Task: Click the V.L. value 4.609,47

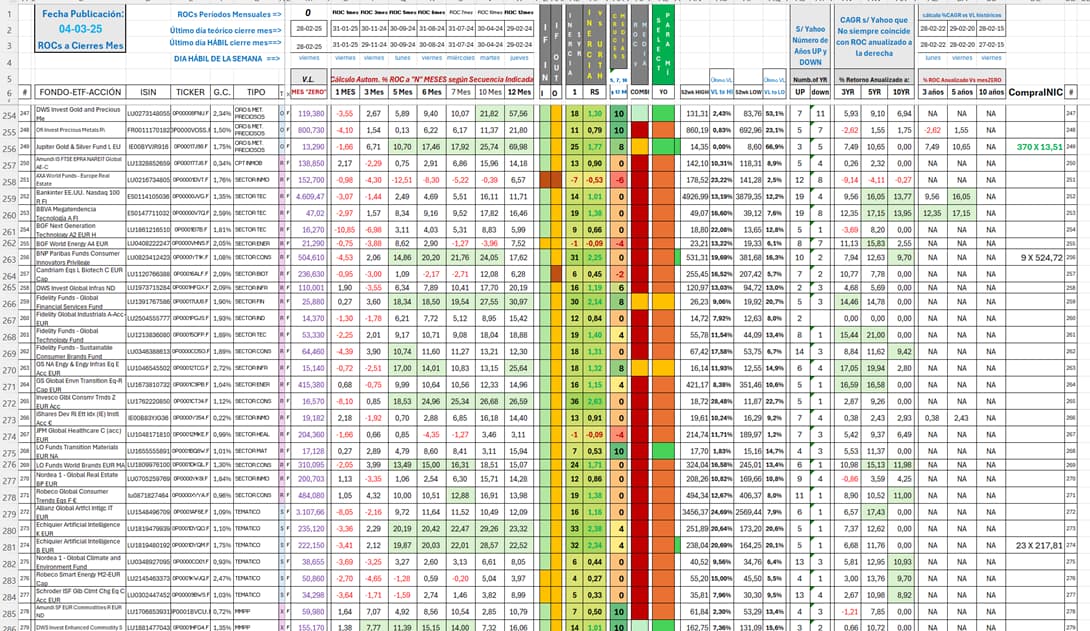Action: [x=310, y=197]
